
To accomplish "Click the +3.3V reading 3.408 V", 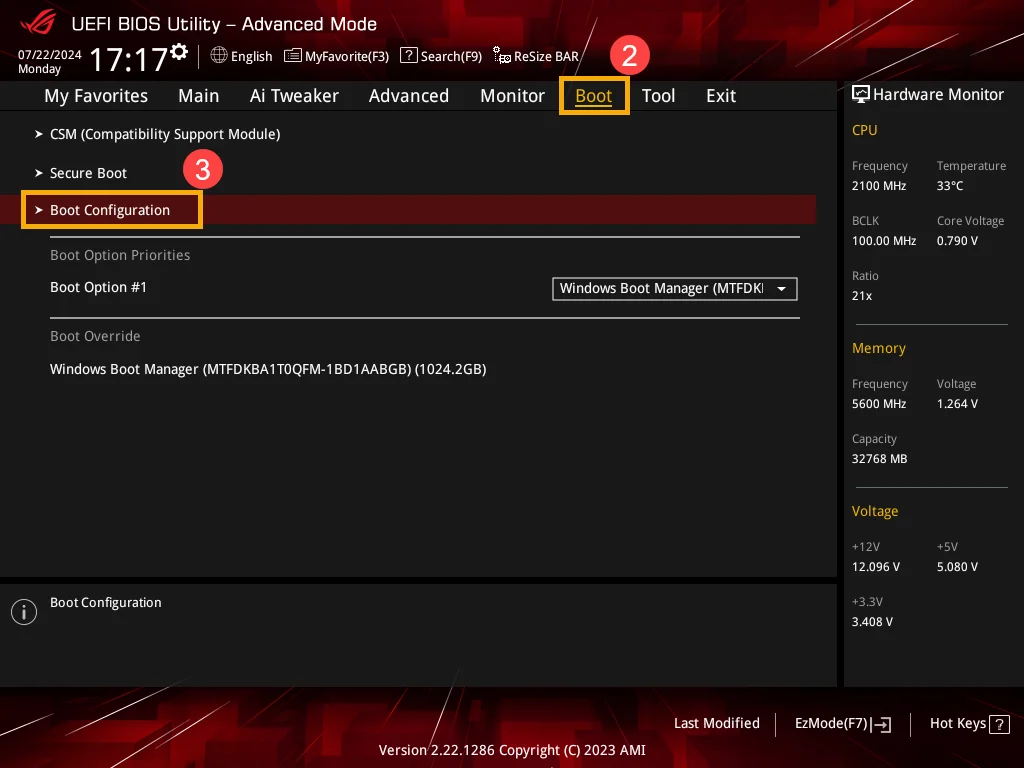I will (872, 622).
